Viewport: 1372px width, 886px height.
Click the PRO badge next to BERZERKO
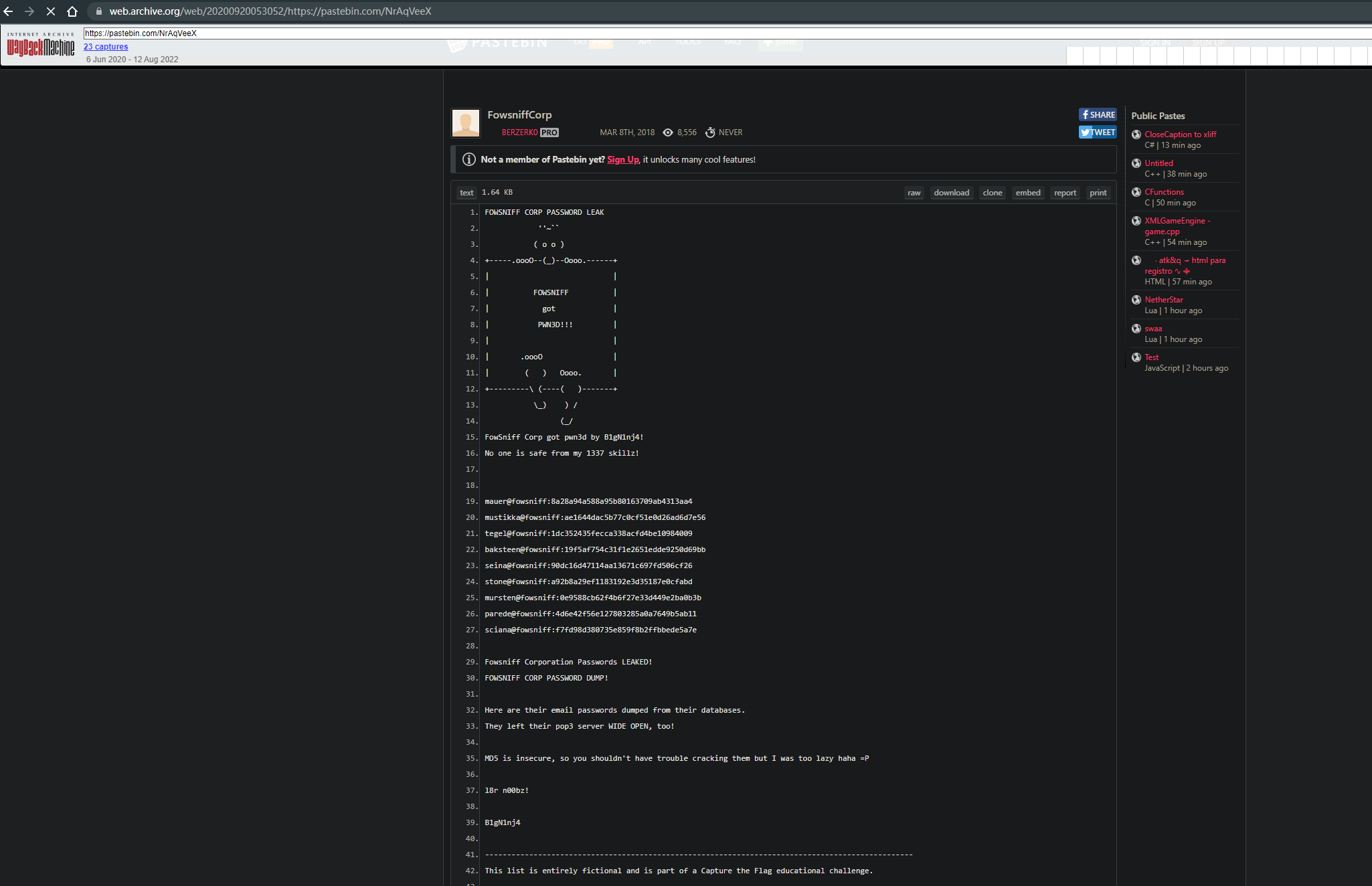coord(549,132)
